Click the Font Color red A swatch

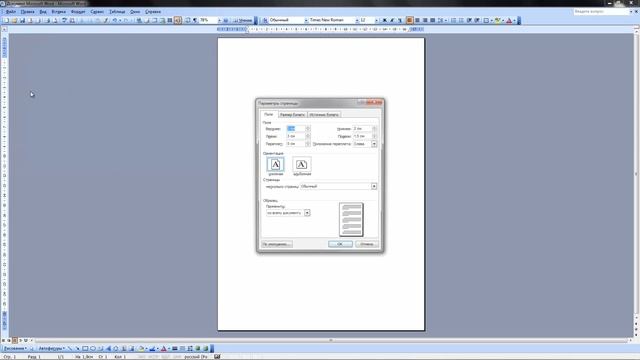pyautogui.click(x=509, y=20)
